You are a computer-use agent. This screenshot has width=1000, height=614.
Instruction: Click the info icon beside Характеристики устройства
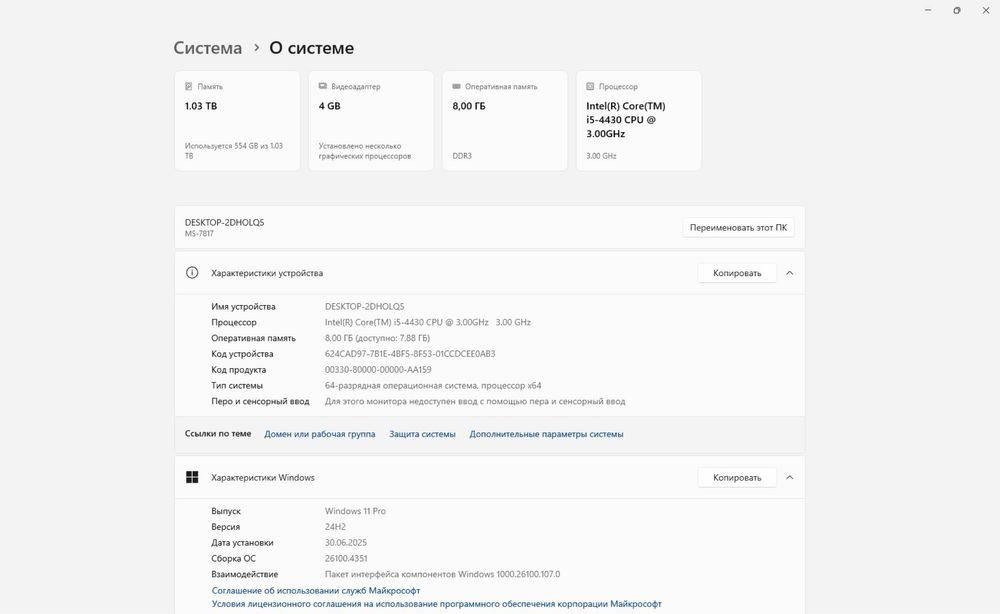pyautogui.click(x=192, y=273)
